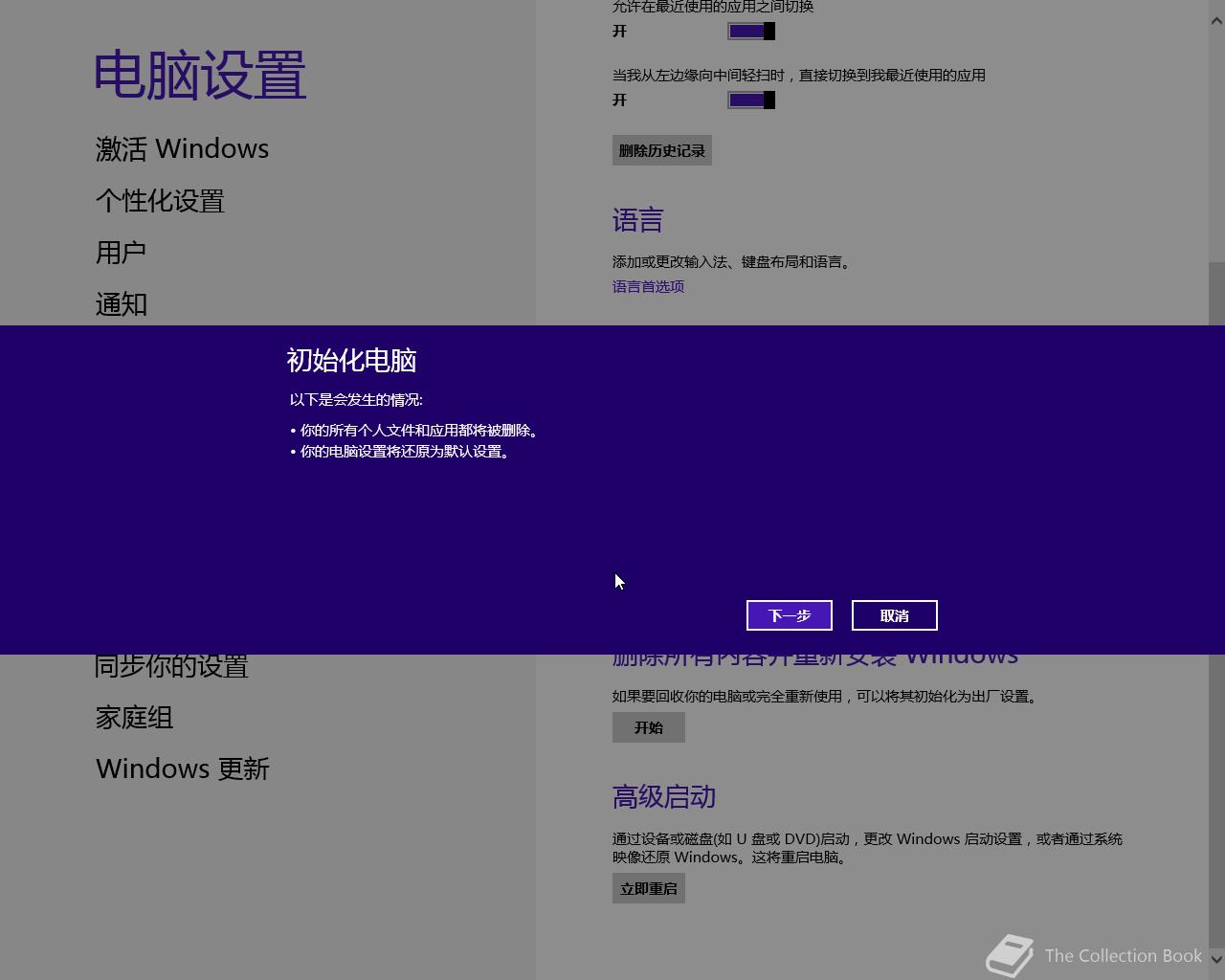
Task: Toggle the left-edge swipe switching switch
Action: tap(751, 100)
